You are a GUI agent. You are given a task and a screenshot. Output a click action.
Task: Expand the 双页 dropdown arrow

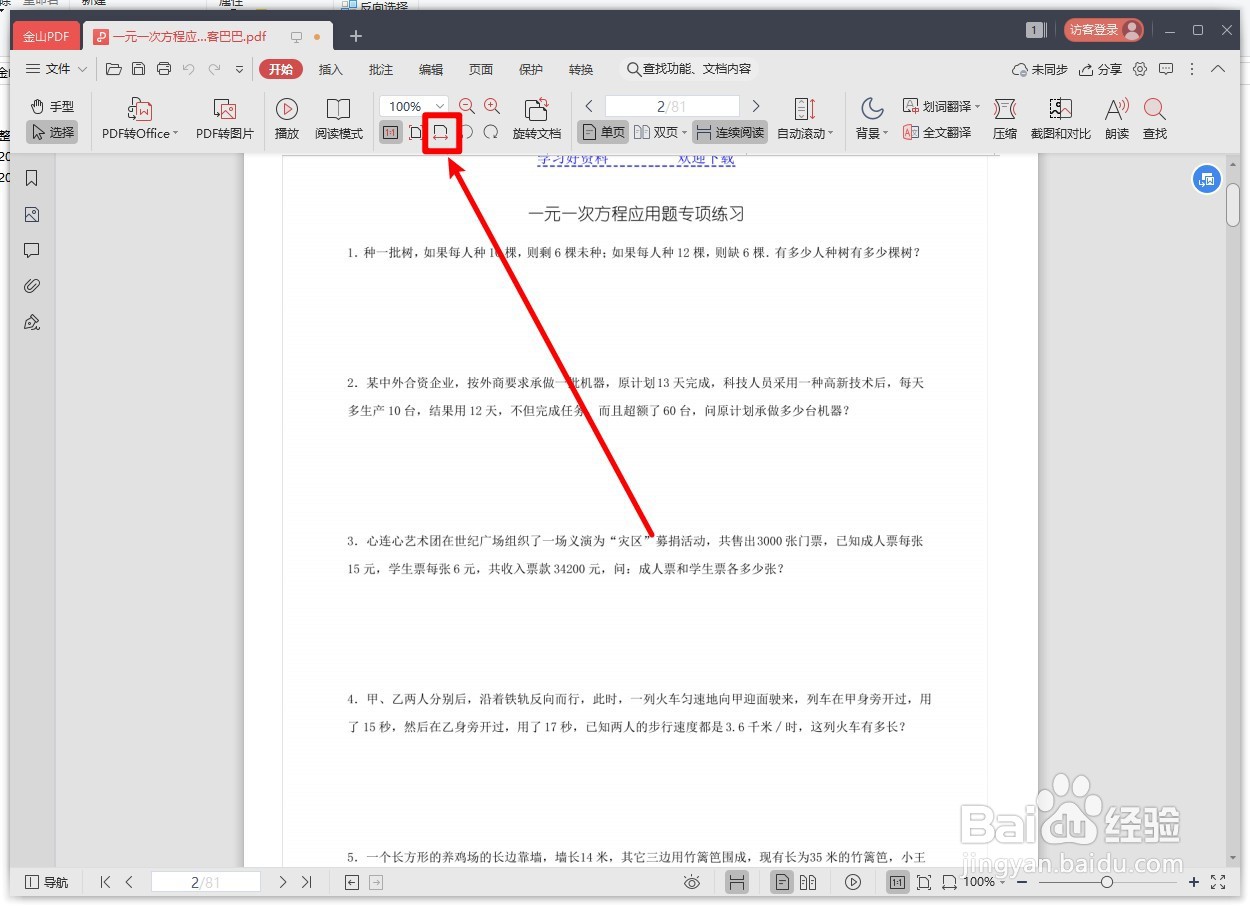coord(684,133)
